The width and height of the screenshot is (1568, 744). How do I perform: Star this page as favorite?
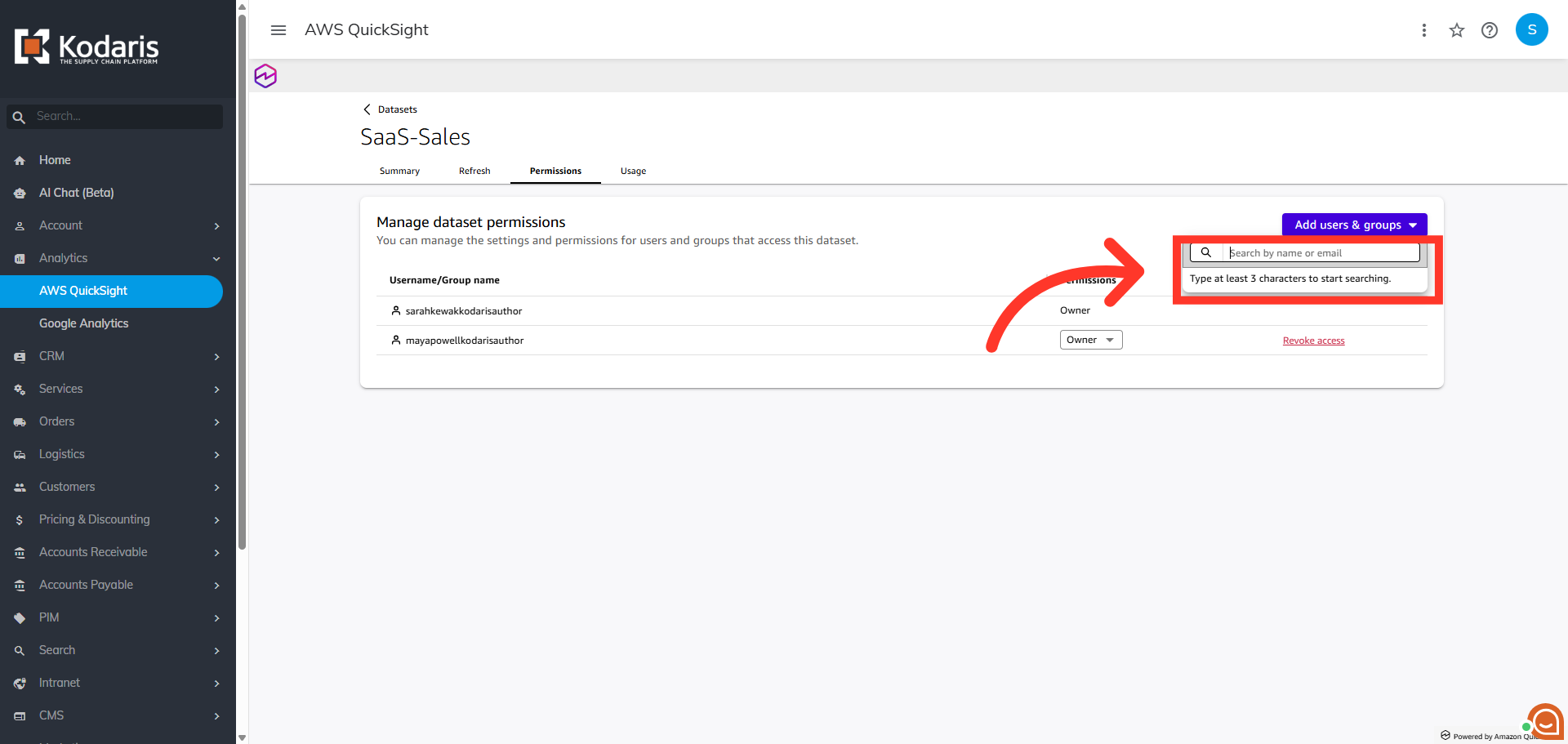point(1457,30)
